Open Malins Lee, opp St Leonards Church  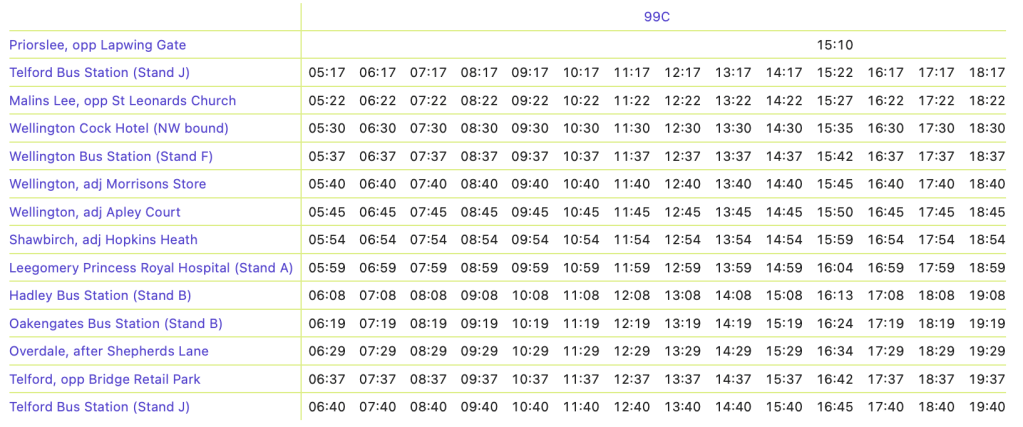(x=123, y=101)
